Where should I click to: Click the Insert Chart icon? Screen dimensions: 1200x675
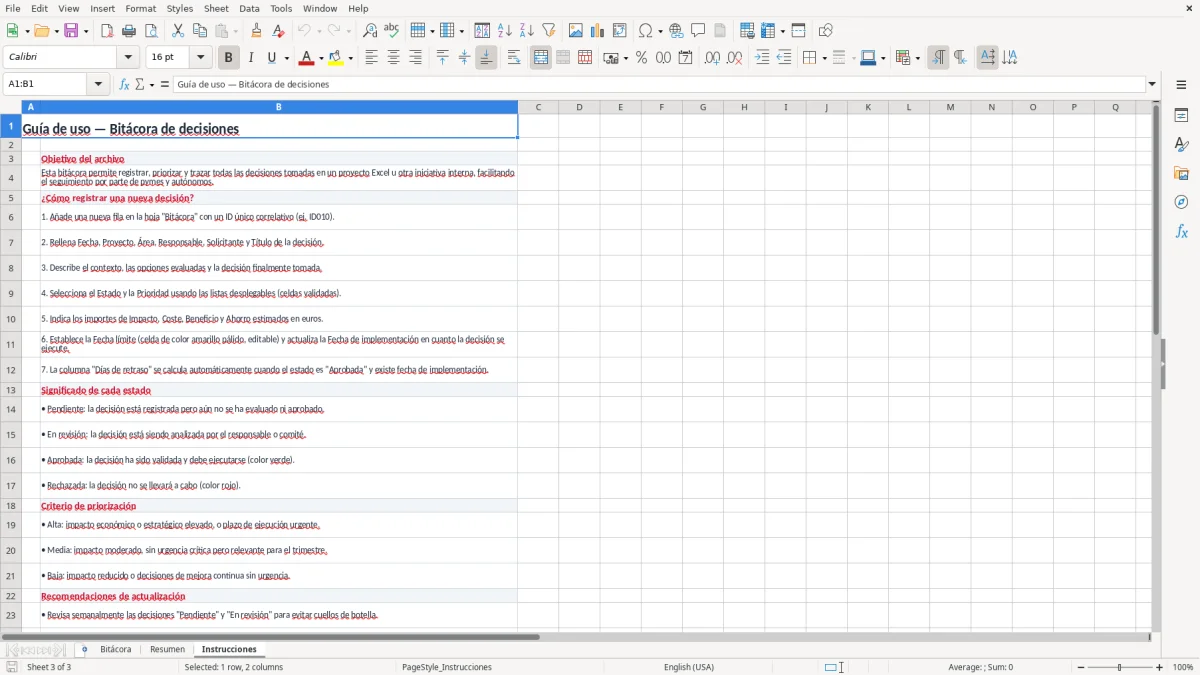(x=598, y=31)
